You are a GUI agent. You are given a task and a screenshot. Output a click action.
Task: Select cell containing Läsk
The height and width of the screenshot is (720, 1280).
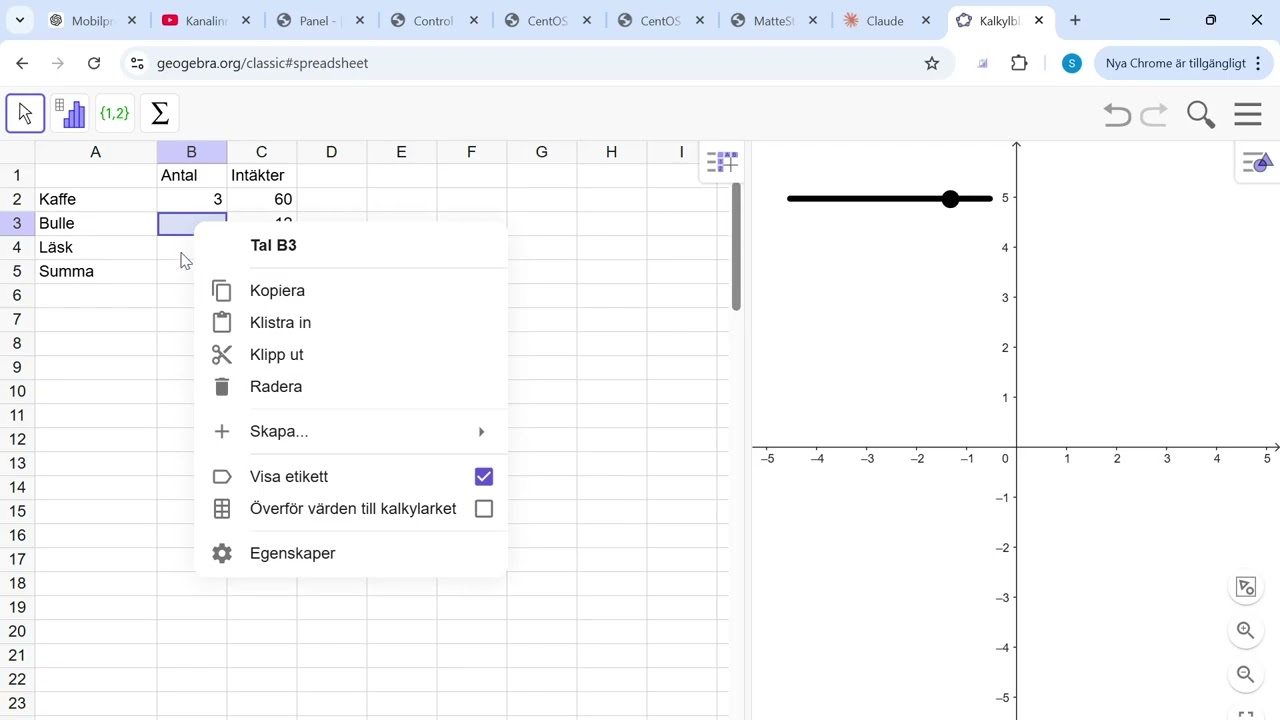pos(96,247)
